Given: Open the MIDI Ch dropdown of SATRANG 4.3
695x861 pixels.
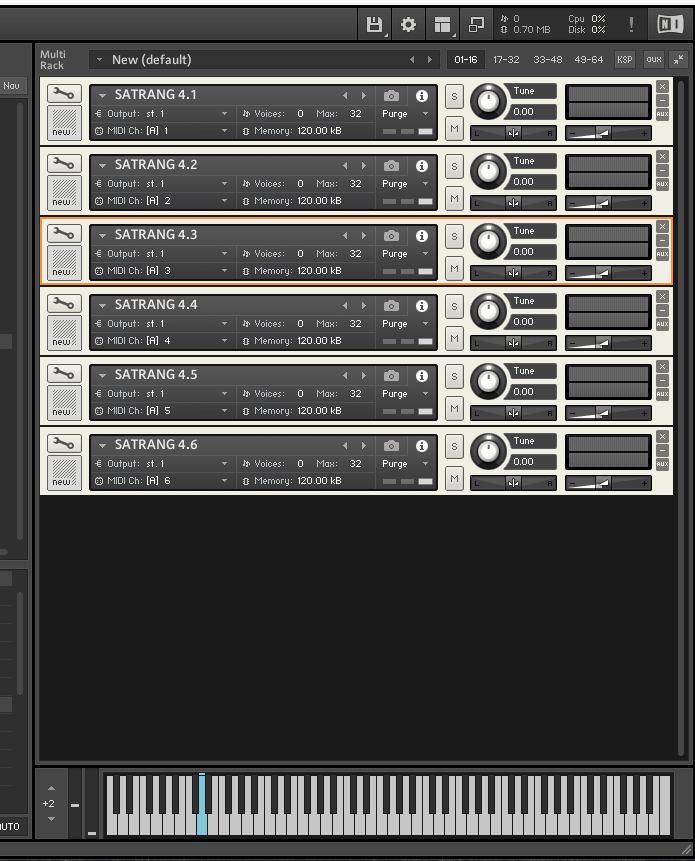Looking at the screenshot, I should coord(225,271).
